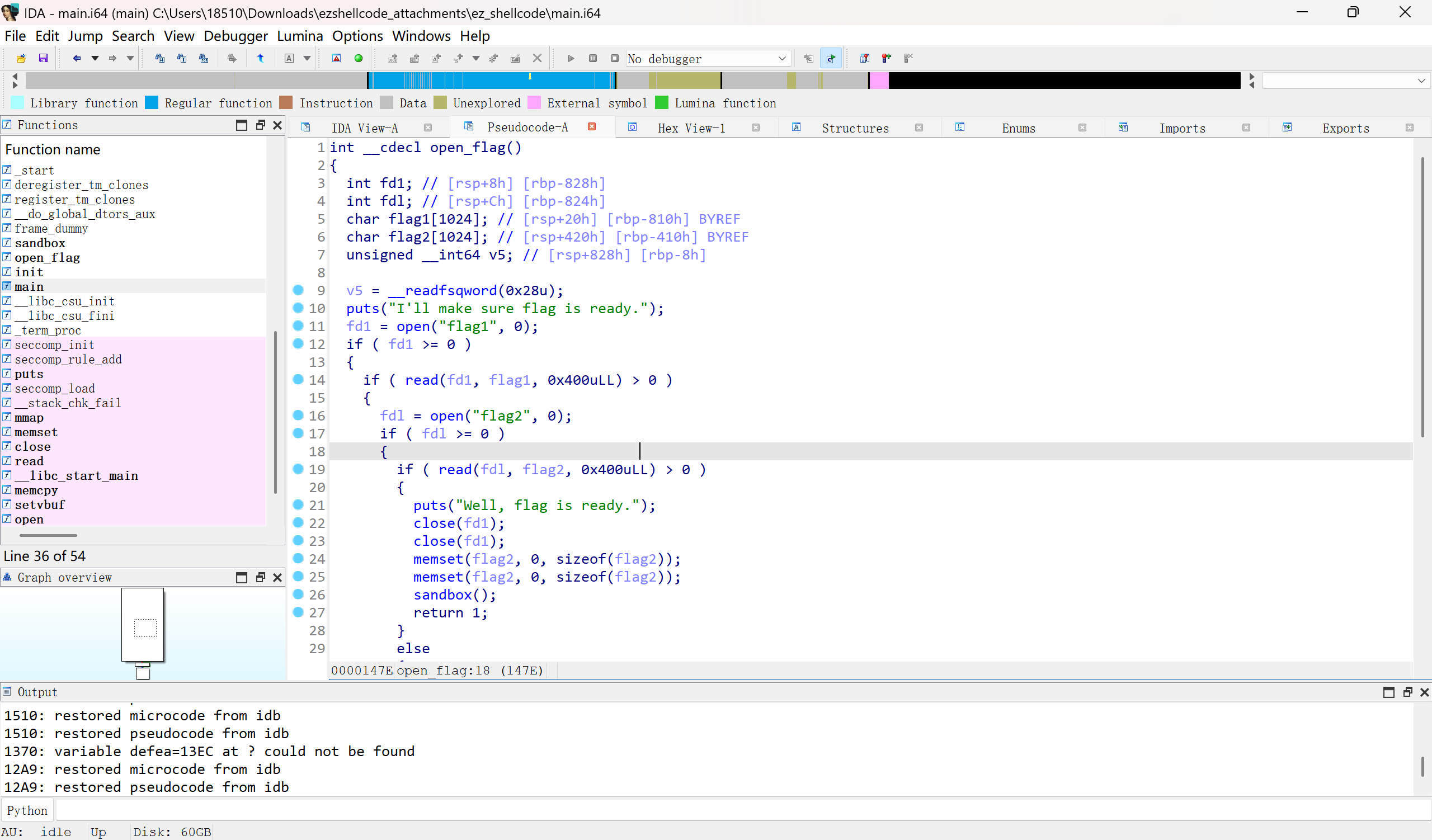Viewport: 1432px width, 840px height.
Task: Click the blue up-arrow jump icon
Action: [x=260, y=58]
